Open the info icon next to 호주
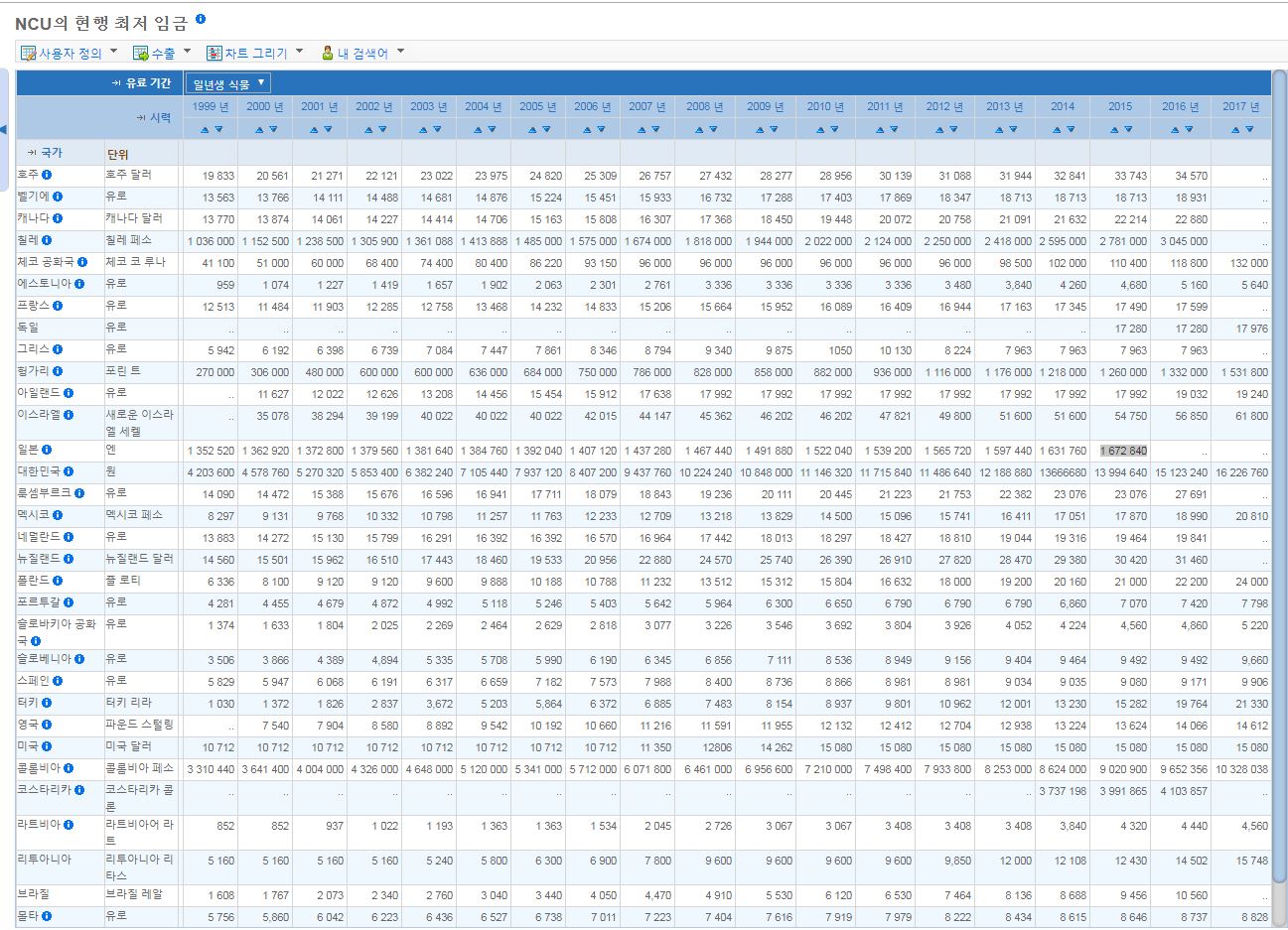1288x930 pixels. pyautogui.click(x=47, y=175)
